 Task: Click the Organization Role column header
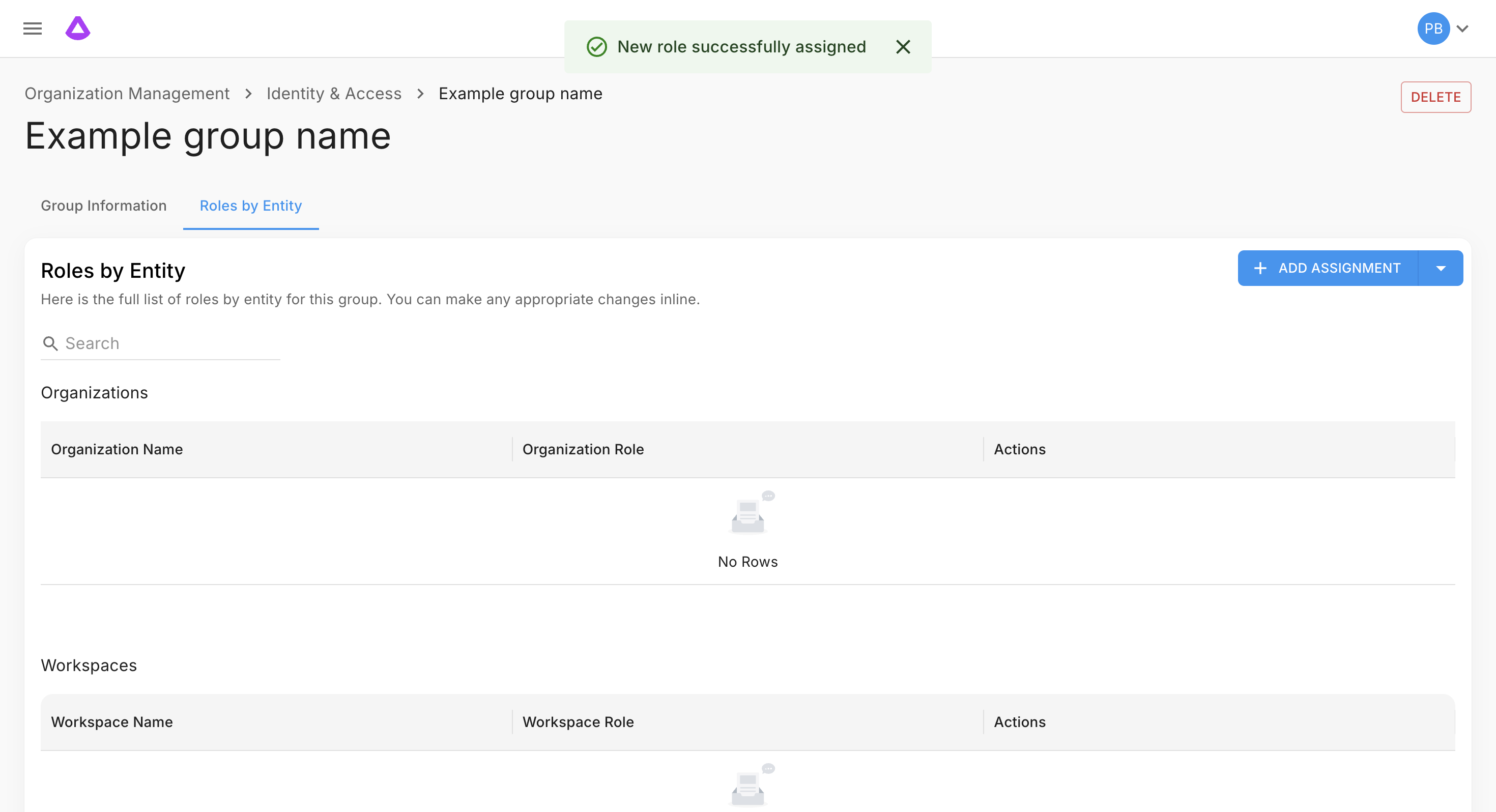(583, 450)
